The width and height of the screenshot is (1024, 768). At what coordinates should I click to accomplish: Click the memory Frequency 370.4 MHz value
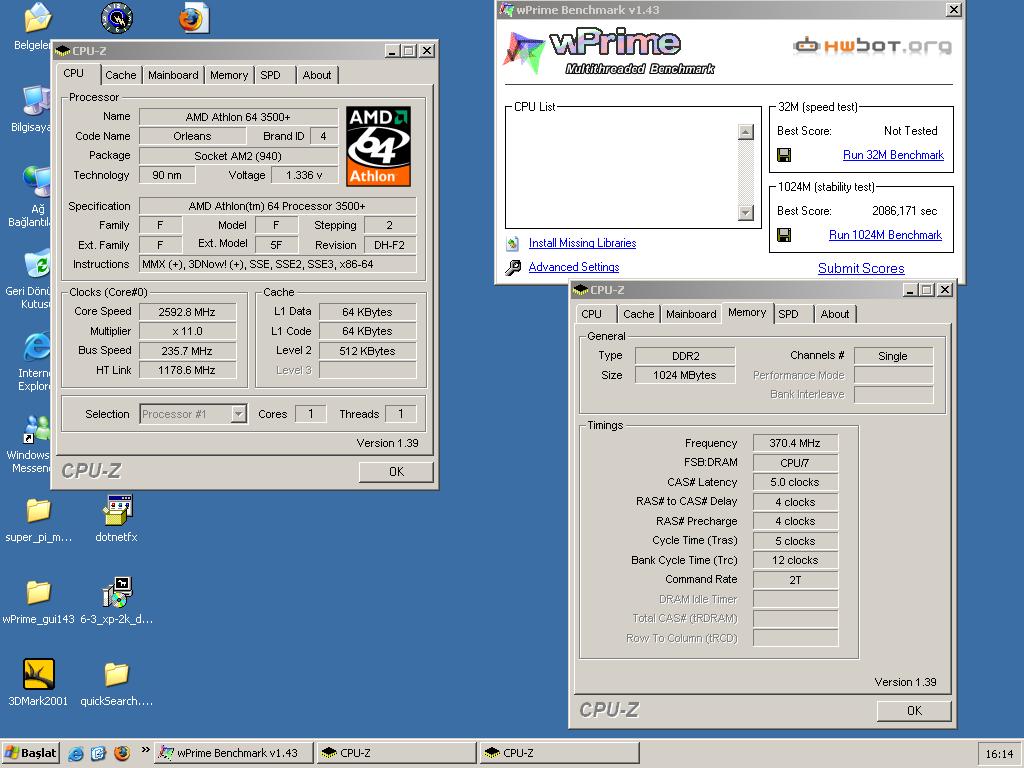pos(795,443)
